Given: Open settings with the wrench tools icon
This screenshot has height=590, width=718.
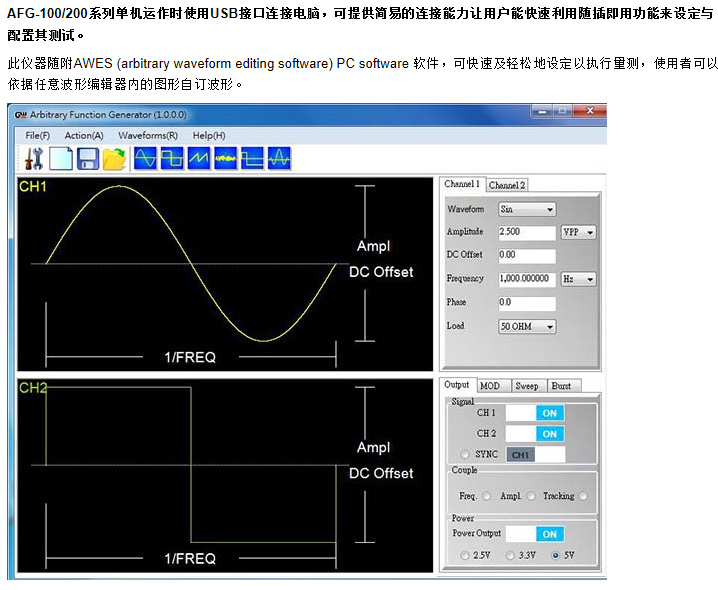Looking at the screenshot, I should click(34, 158).
